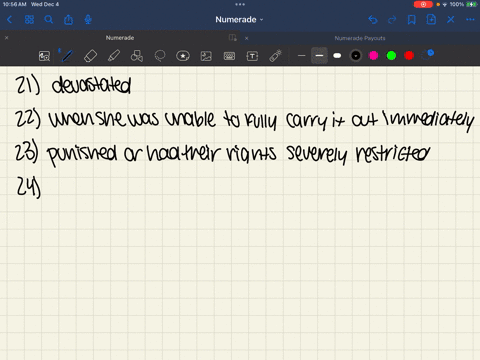
Task: Select the Pen tool
Action: pos(67,56)
